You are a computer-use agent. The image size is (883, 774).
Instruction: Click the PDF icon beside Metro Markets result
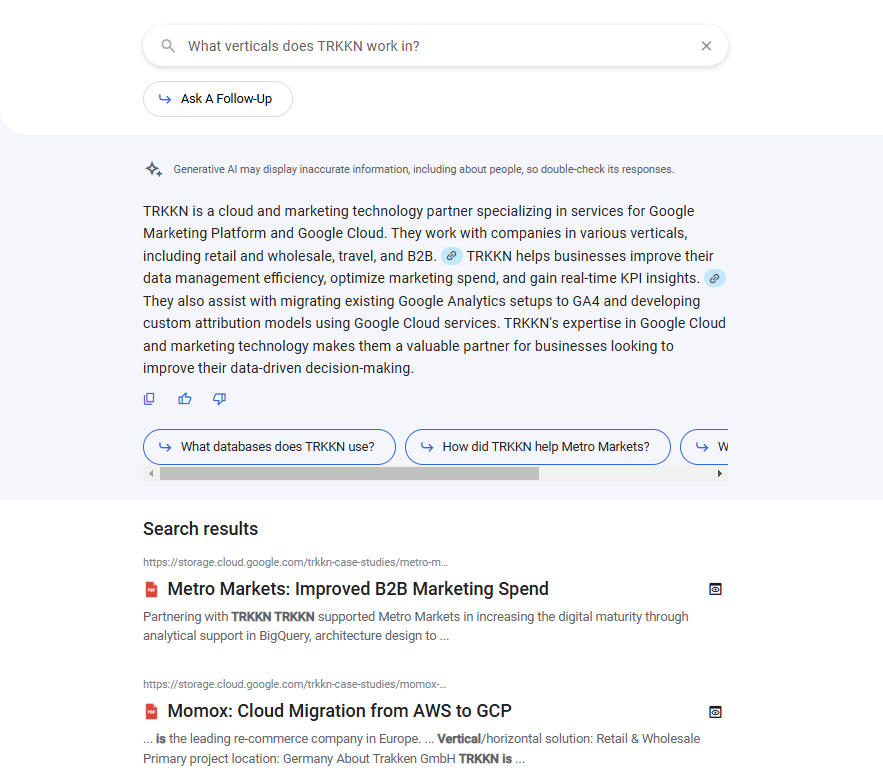coord(151,589)
